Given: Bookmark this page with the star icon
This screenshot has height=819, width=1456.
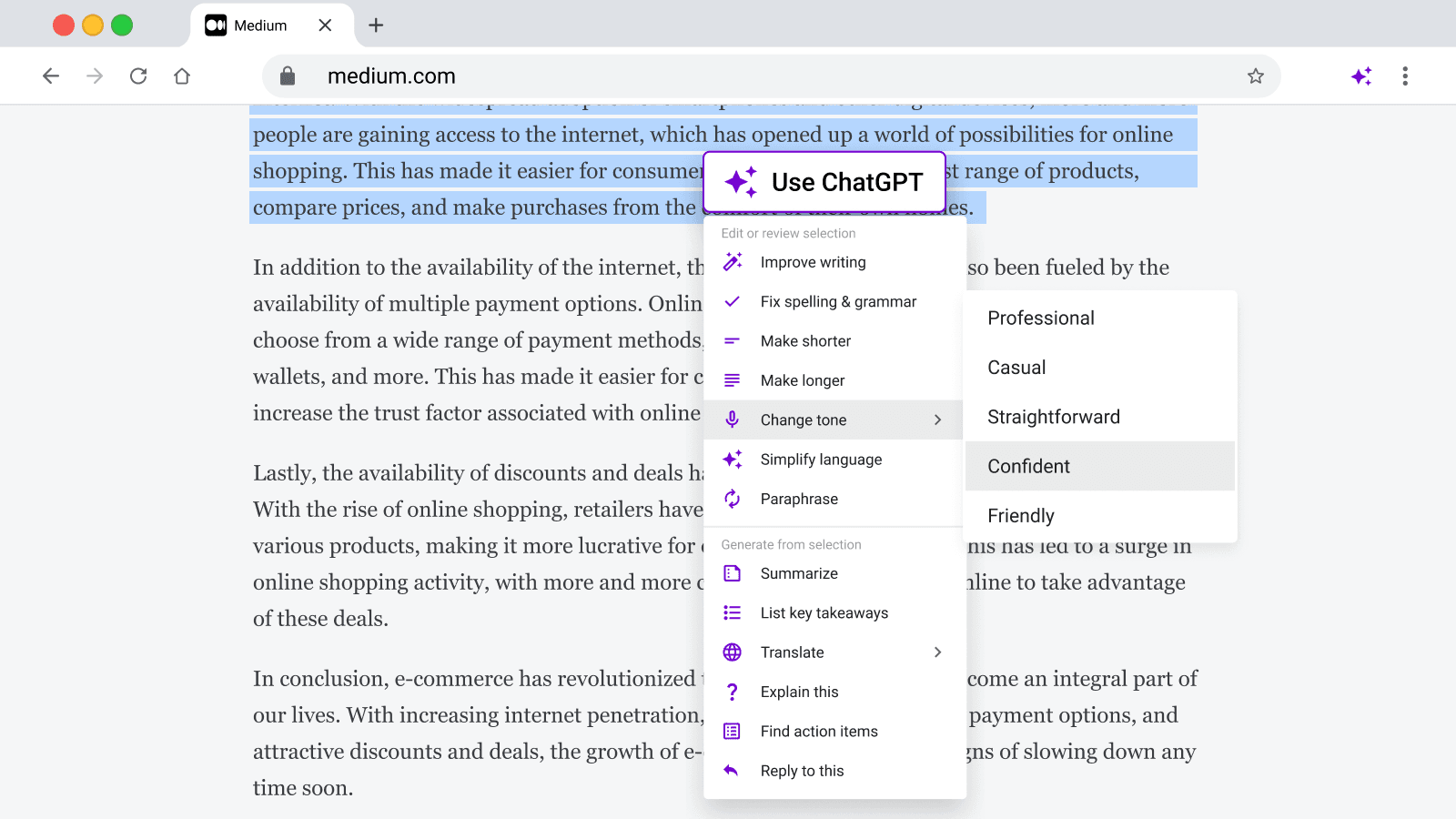Looking at the screenshot, I should pos(1256,76).
